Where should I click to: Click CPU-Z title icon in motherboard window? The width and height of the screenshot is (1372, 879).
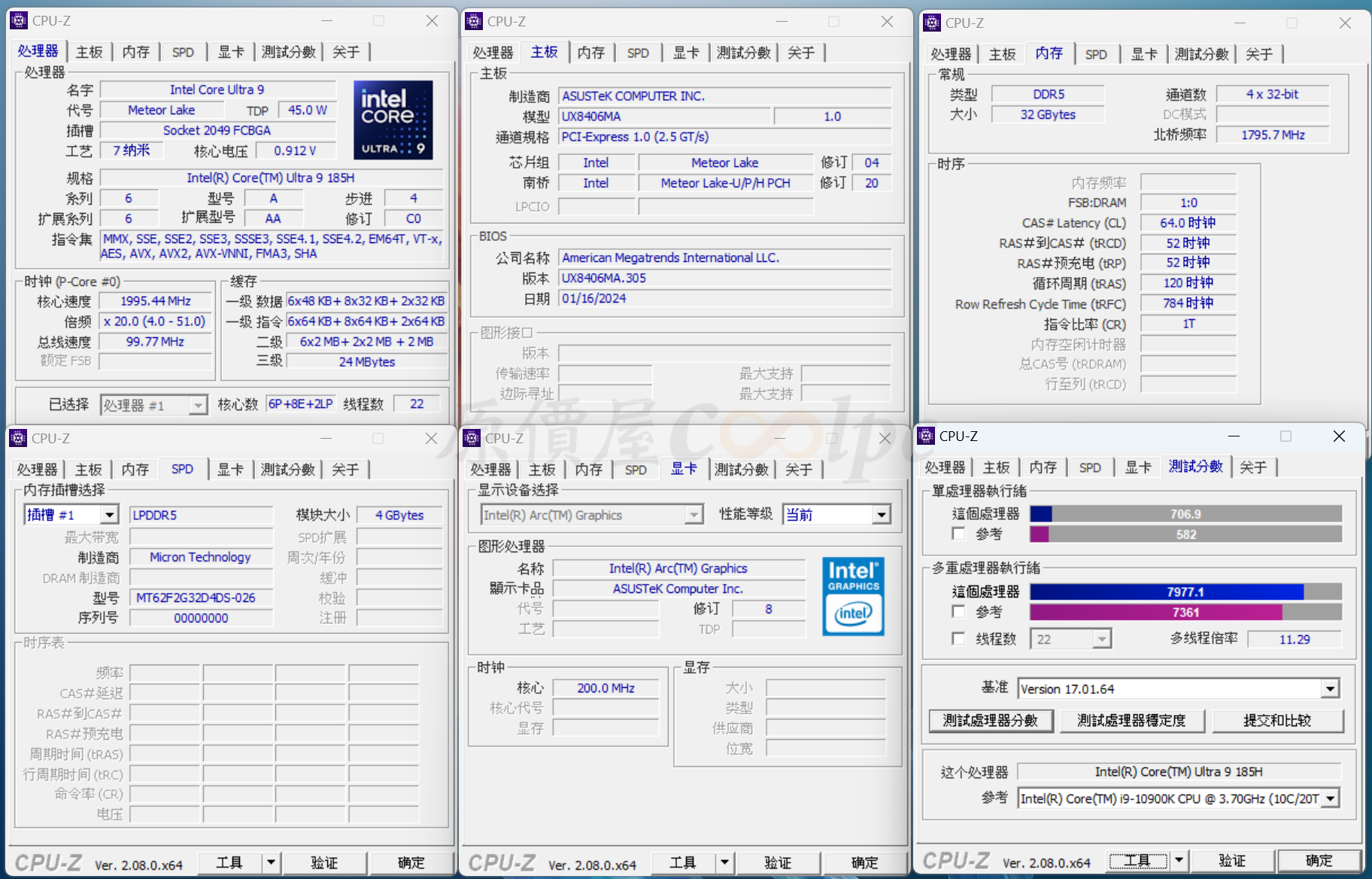click(x=474, y=22)
